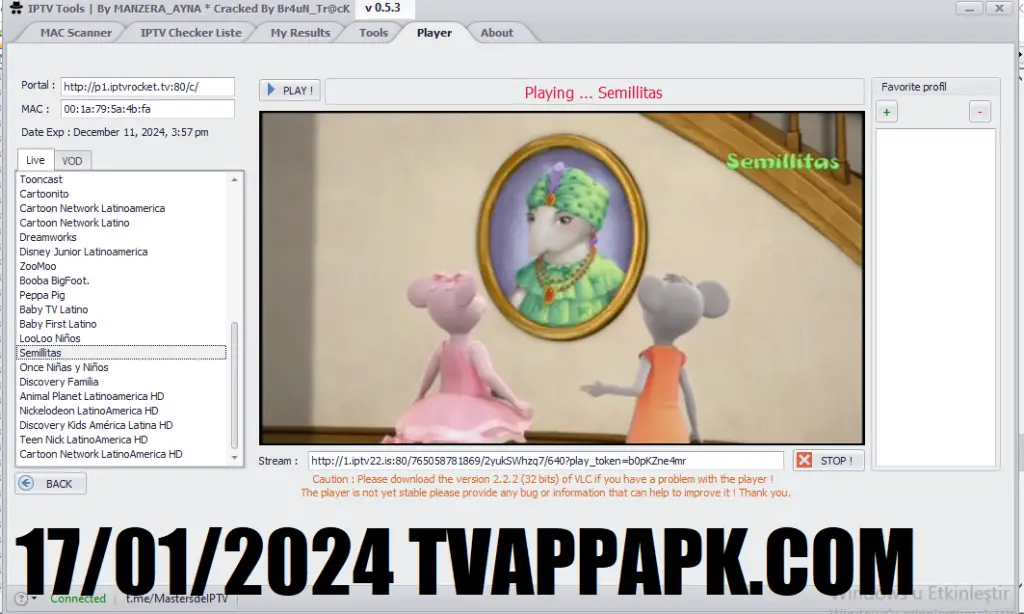1024x614 pixels.
Task: Close the IPTV Tools window
Action: pos(999,8)
